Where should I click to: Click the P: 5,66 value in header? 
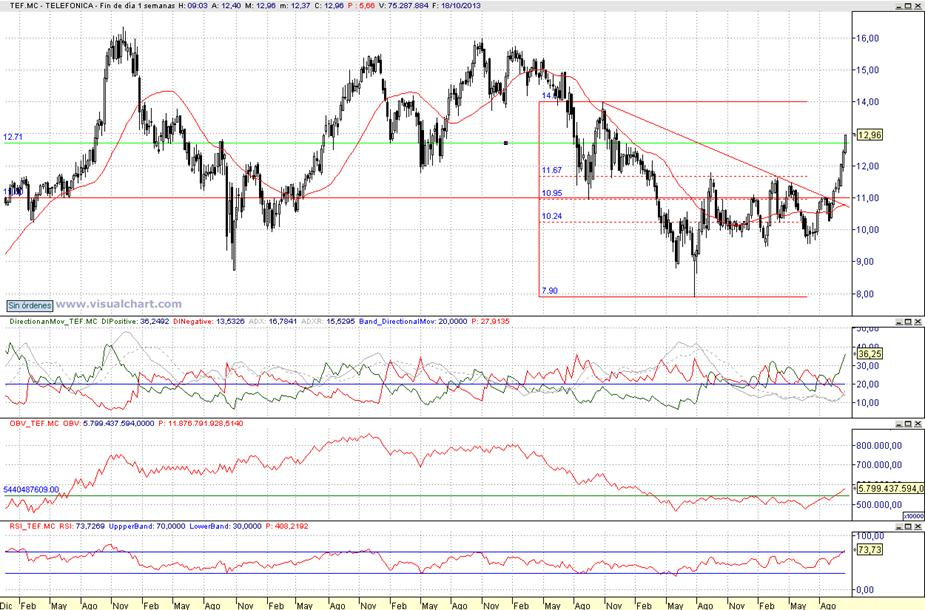pyautogui.click(x=362, y=5)
